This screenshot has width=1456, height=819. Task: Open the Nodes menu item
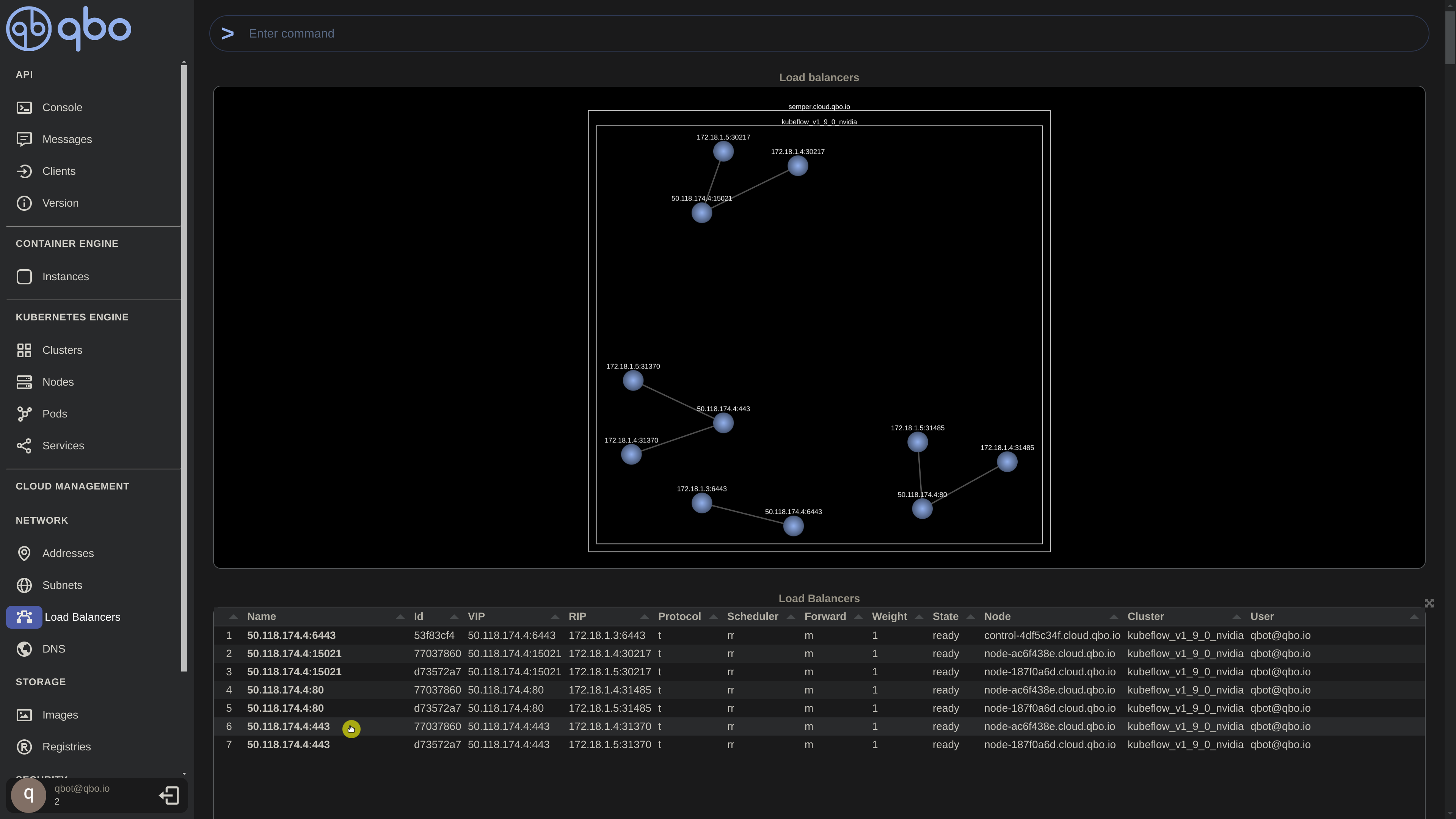(x=58, y=382)
